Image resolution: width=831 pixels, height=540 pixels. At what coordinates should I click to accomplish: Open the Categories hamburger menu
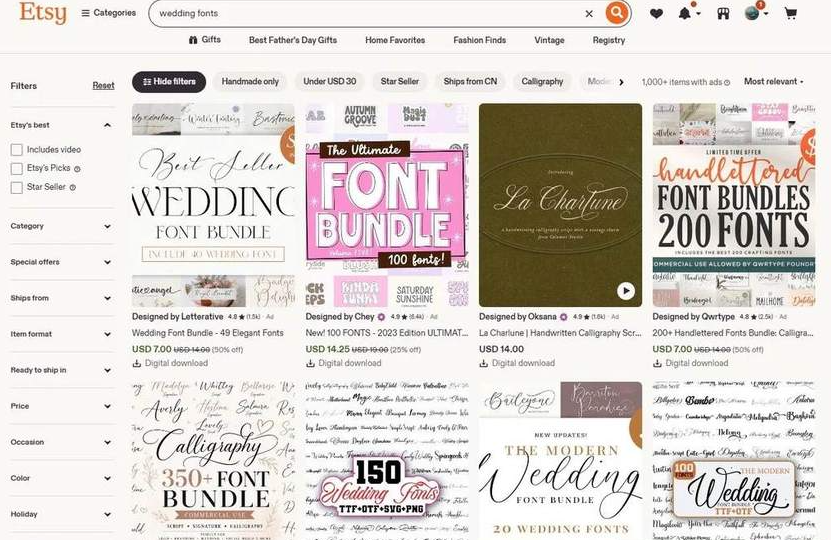coord(108,13)
